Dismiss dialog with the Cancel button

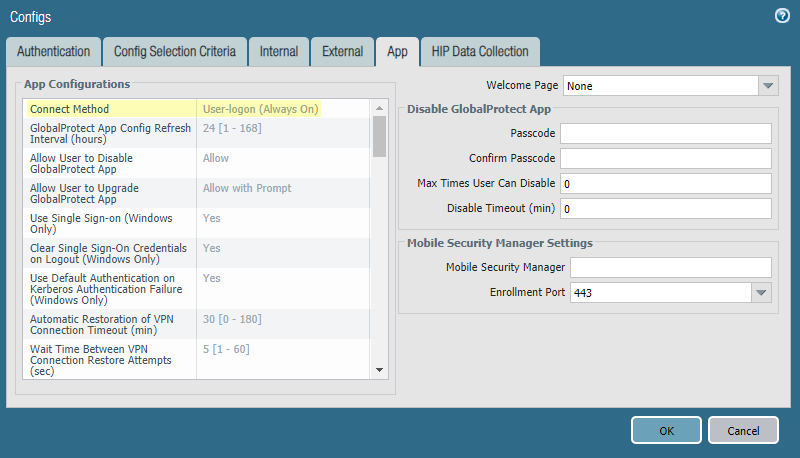(x=743, y=430)
